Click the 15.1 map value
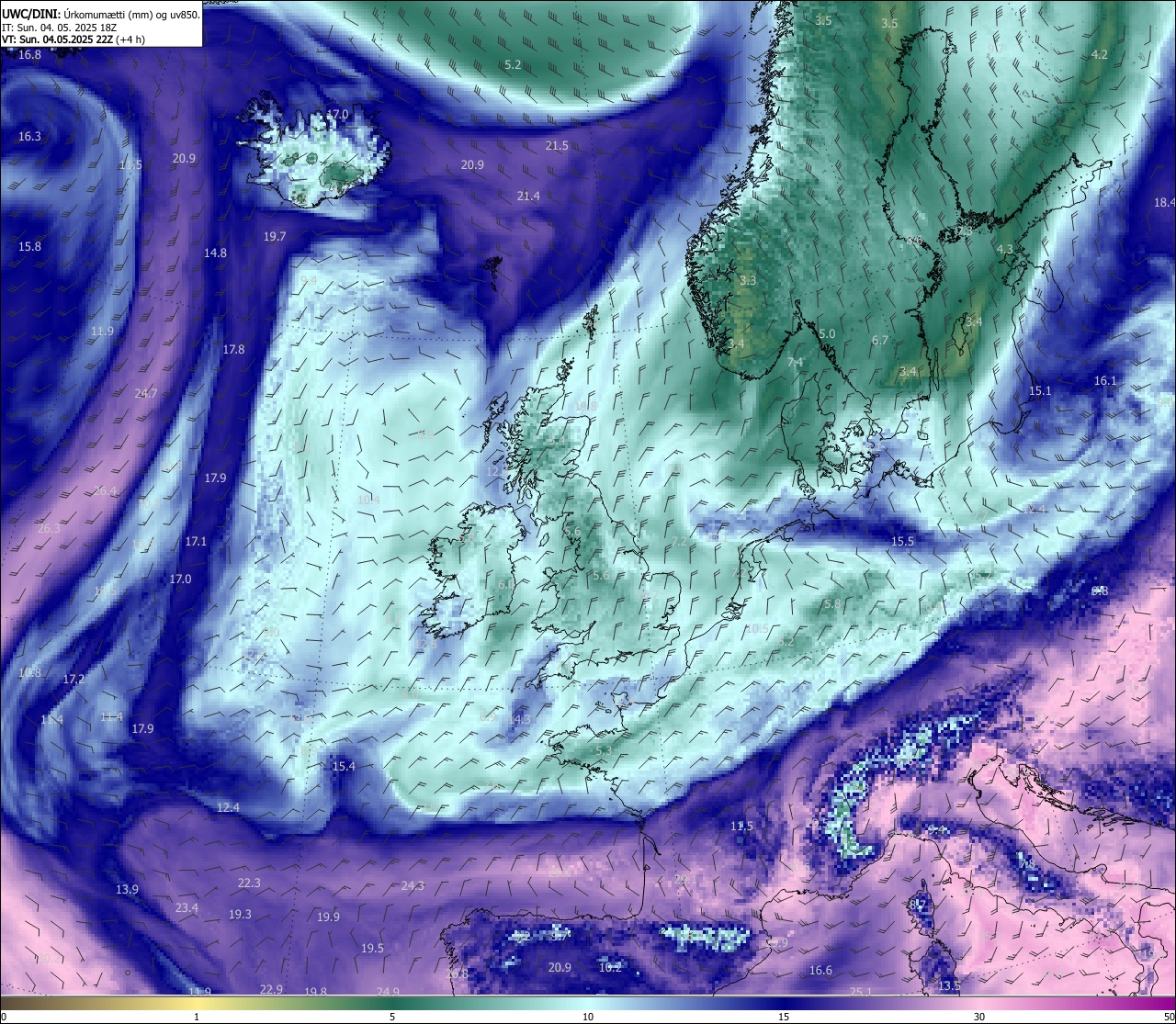This screenshot has width=1176, height=1024. point(1039,391)
